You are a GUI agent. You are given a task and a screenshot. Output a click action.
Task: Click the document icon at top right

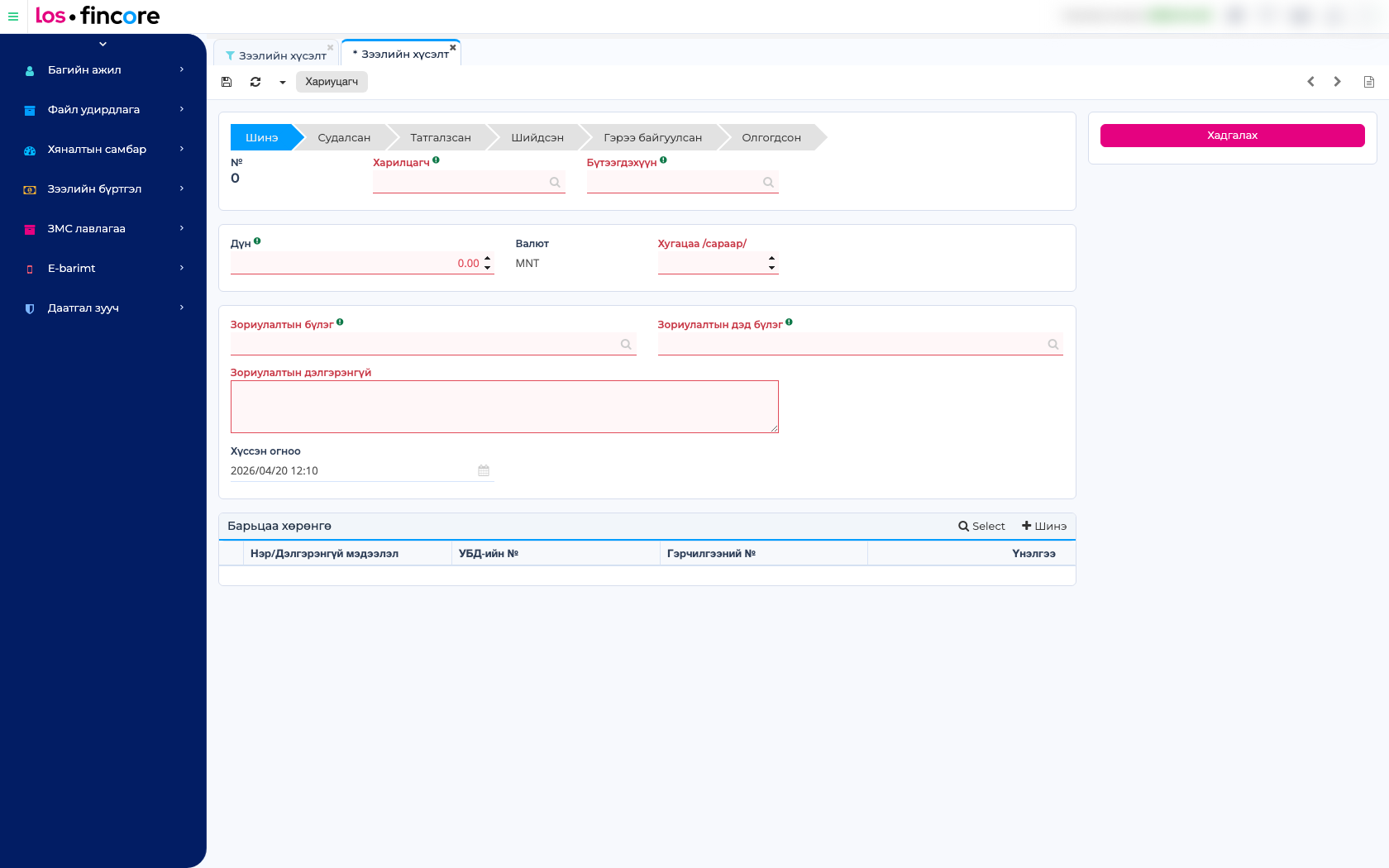[x=1369, y=82]
